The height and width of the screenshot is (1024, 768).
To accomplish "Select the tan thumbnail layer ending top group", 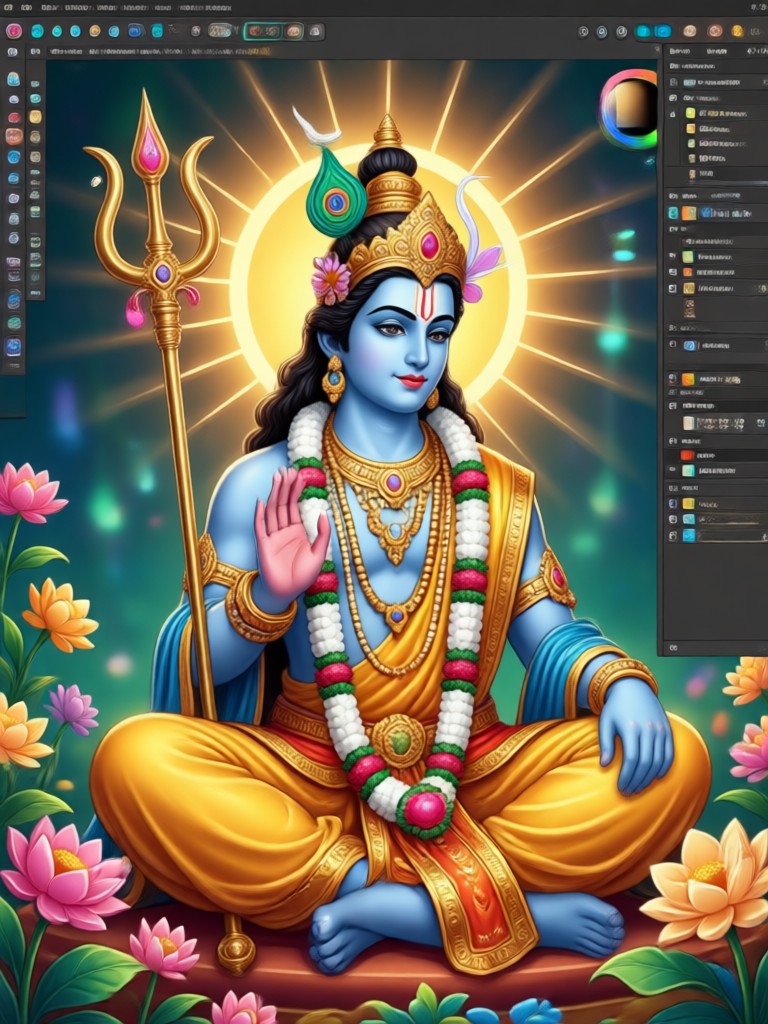I will tap(702, 174).
